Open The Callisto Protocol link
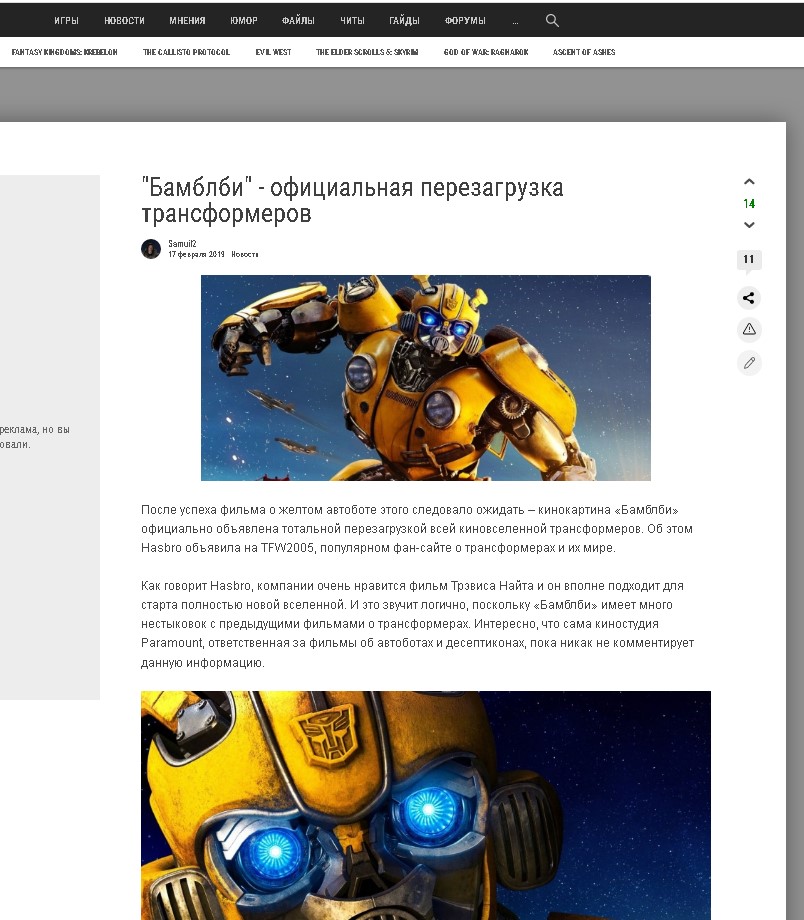804x920 pixels. click(x=187, y=52)
